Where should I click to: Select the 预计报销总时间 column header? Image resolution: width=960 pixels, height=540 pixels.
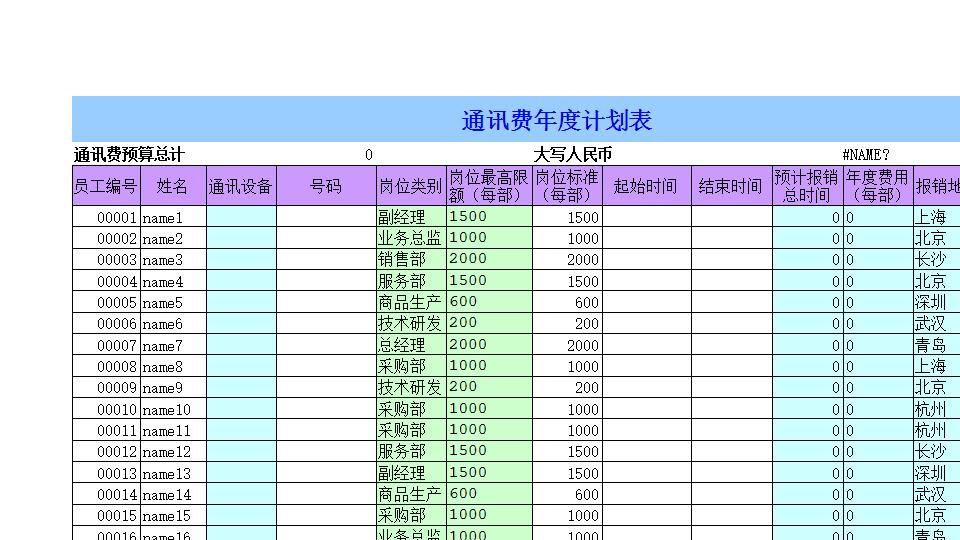point(808,186)
